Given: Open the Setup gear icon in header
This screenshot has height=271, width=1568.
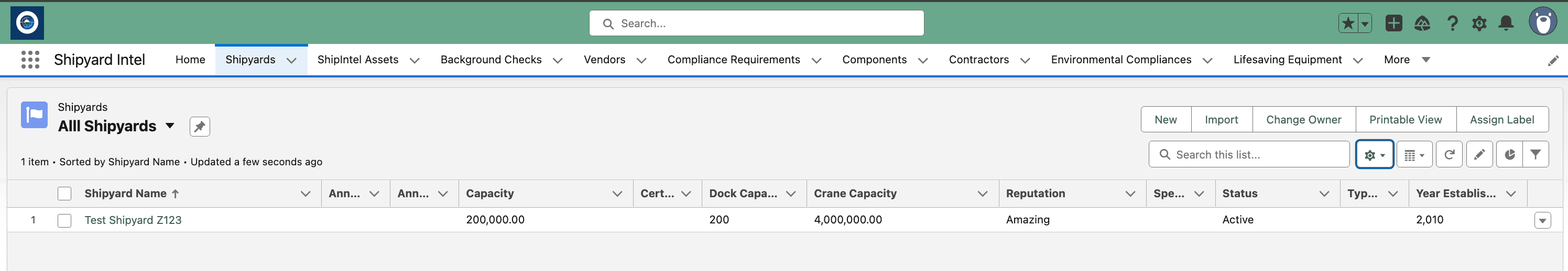Looking at the screenshot, I should [x=1479, y=24].
